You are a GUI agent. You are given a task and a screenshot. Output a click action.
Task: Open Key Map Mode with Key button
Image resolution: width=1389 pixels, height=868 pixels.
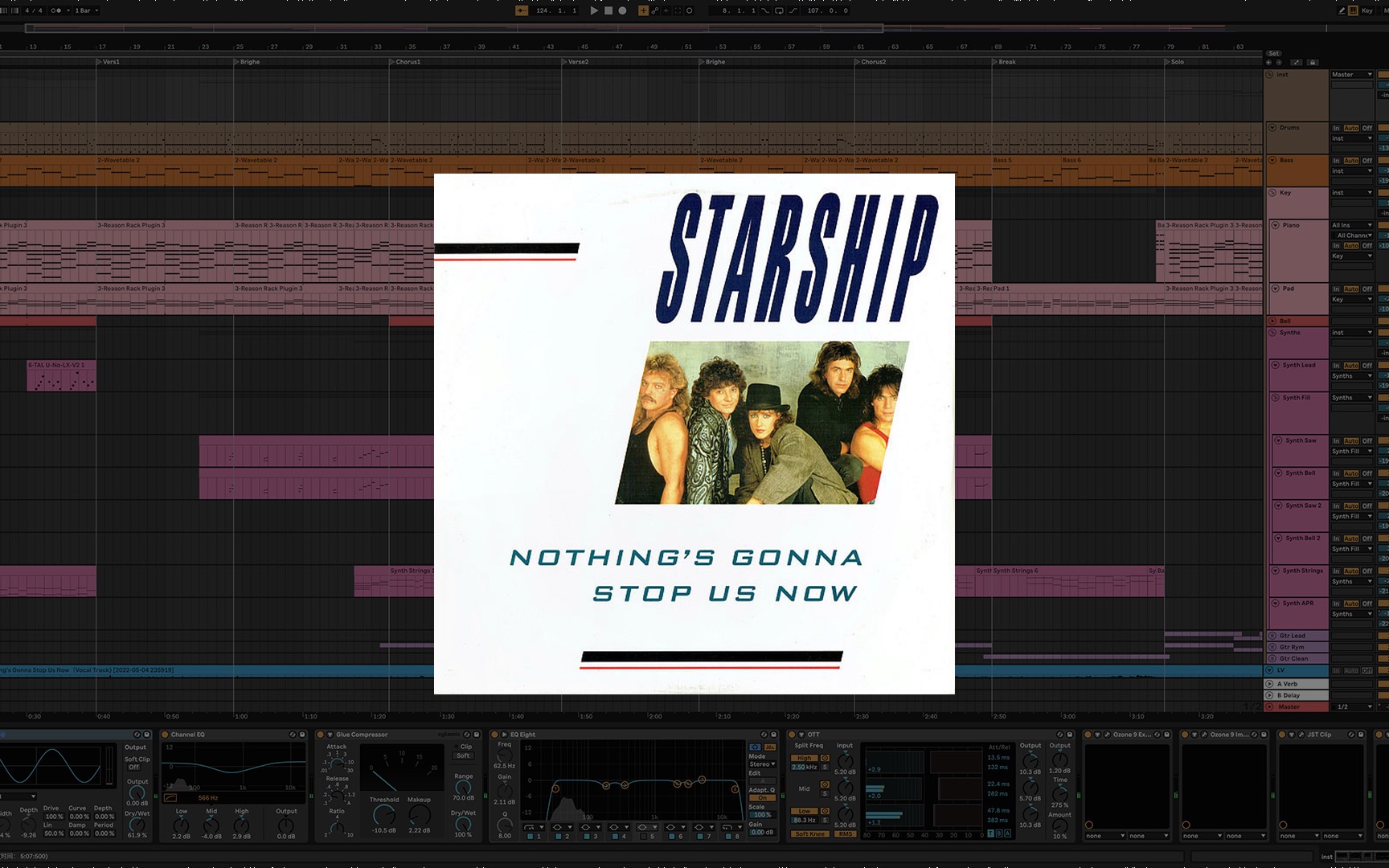pos(1367,10)
